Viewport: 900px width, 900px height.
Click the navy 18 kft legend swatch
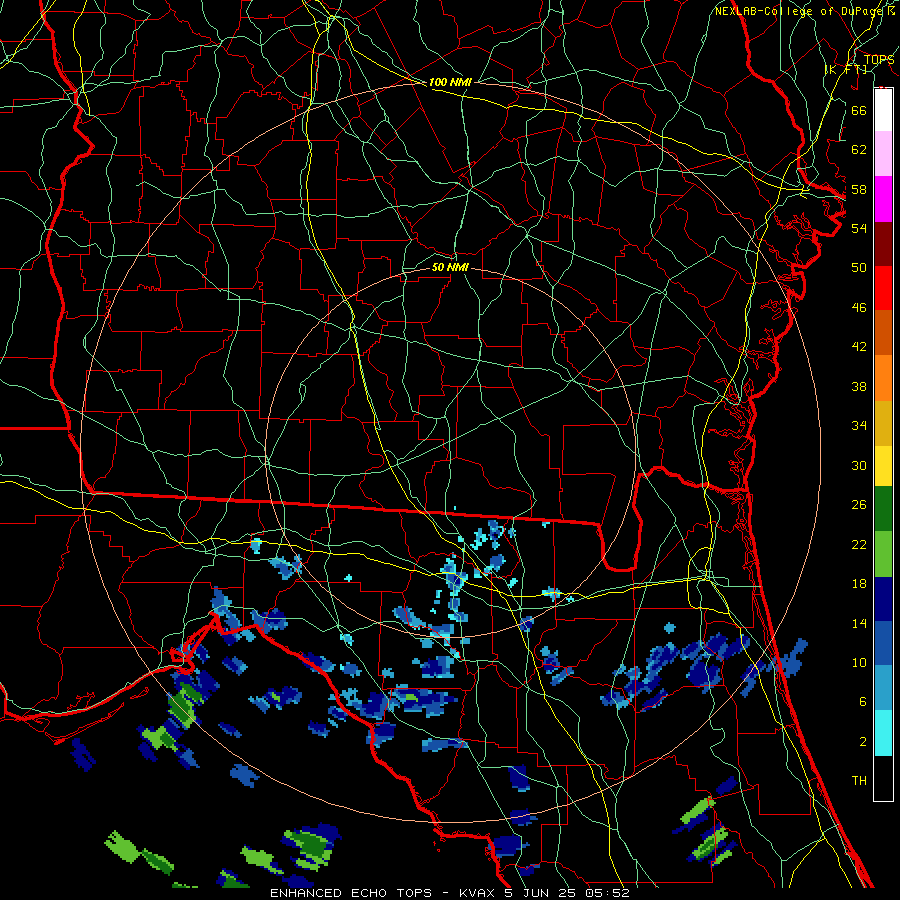[883, 599]
